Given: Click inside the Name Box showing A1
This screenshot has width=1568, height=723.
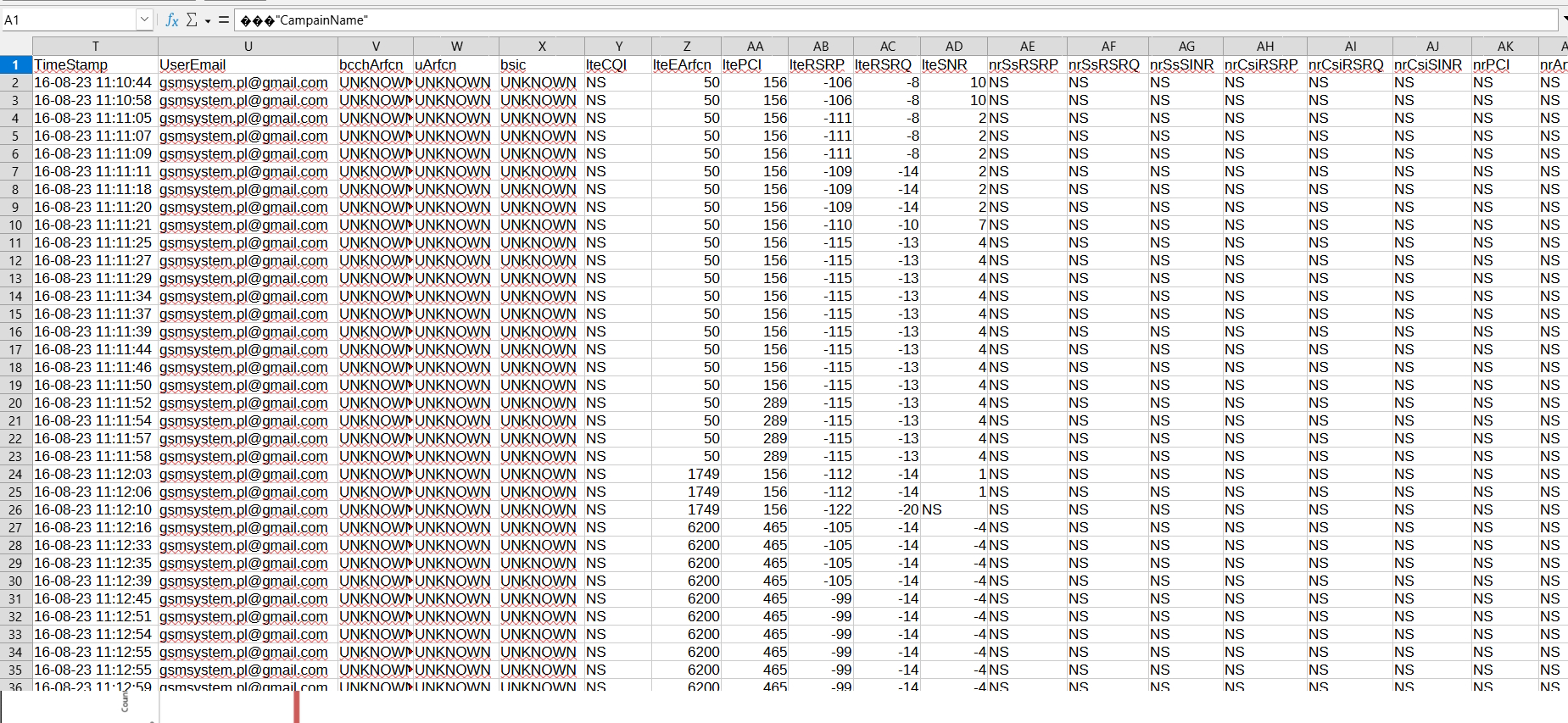Looking at the screenshot, I should (x=68, y=19).
